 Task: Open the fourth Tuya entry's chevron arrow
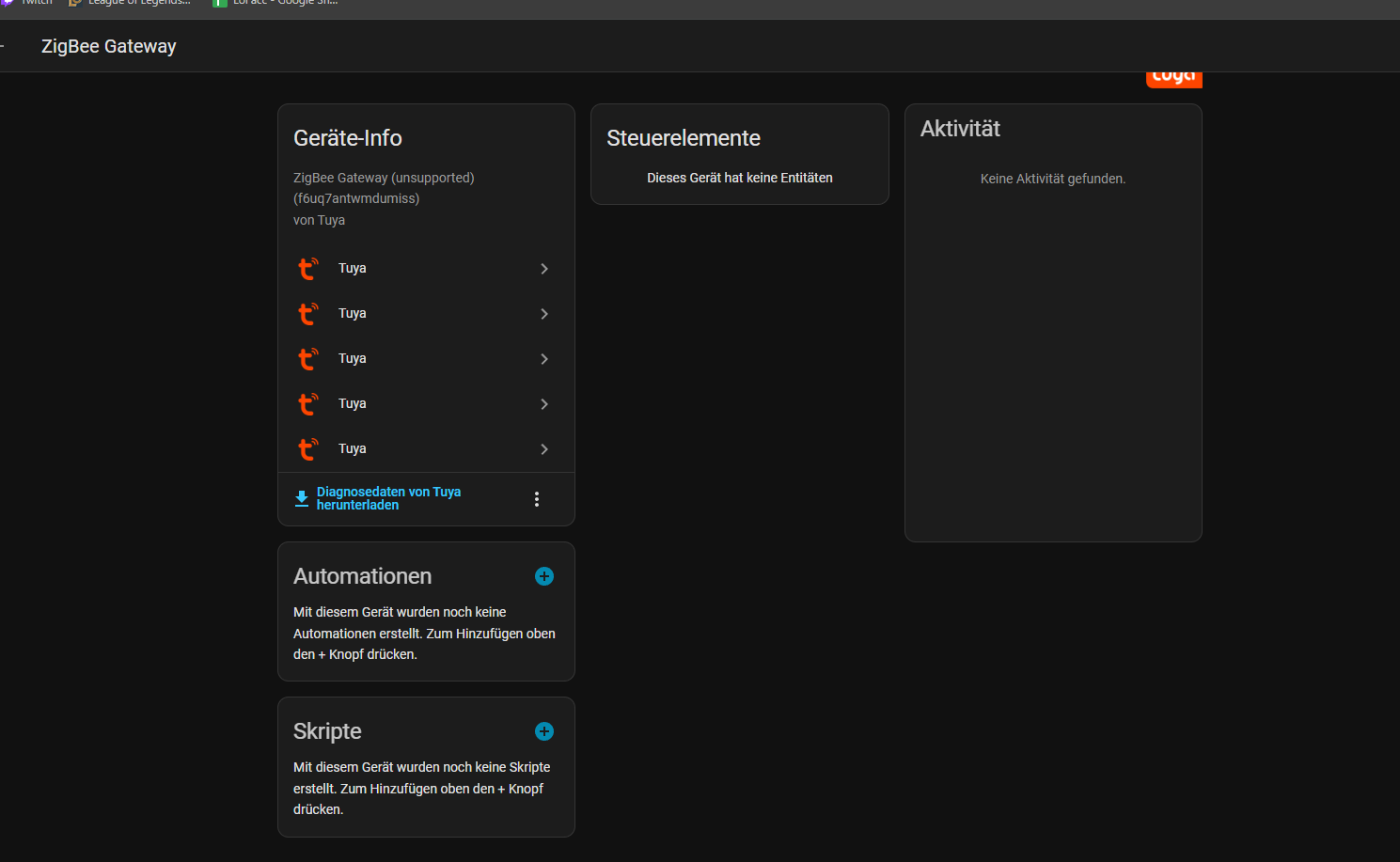(544, 404)
